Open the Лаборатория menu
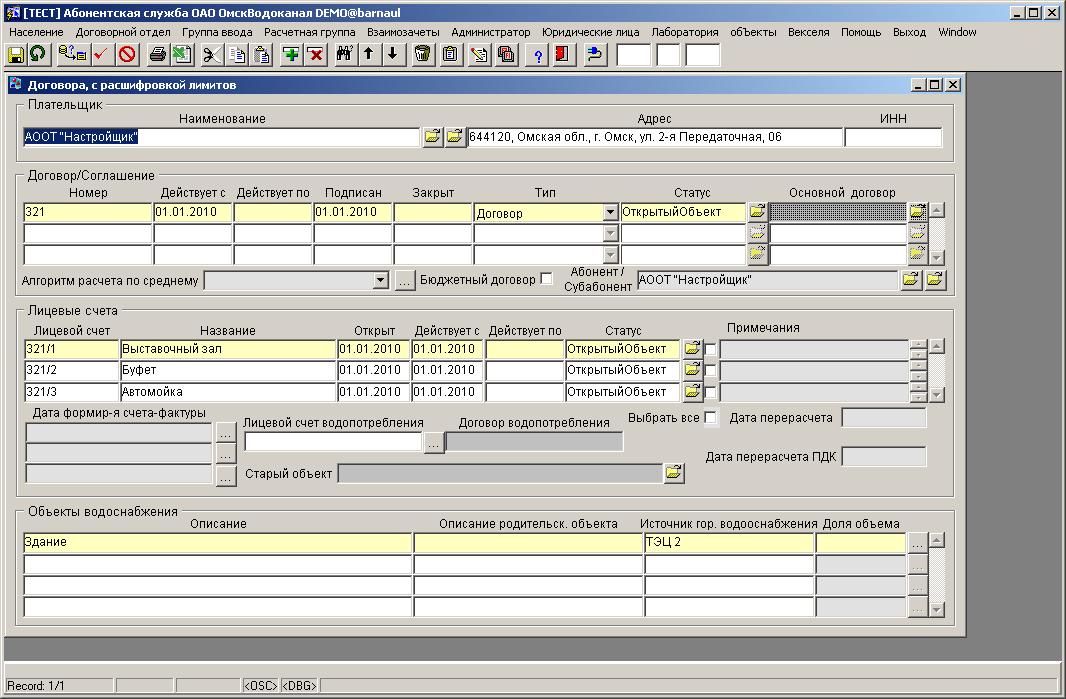 pyautogui.click(x=684, y=32)
